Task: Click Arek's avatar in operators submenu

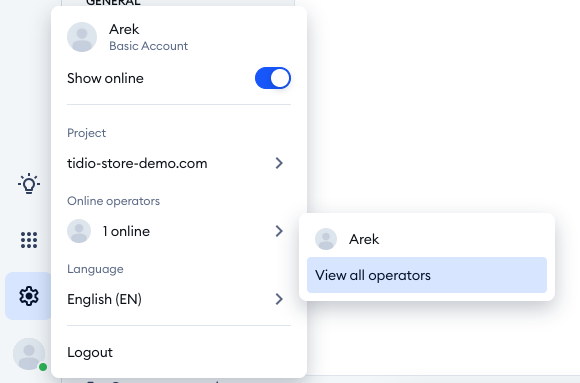Action: click(326, 239)
